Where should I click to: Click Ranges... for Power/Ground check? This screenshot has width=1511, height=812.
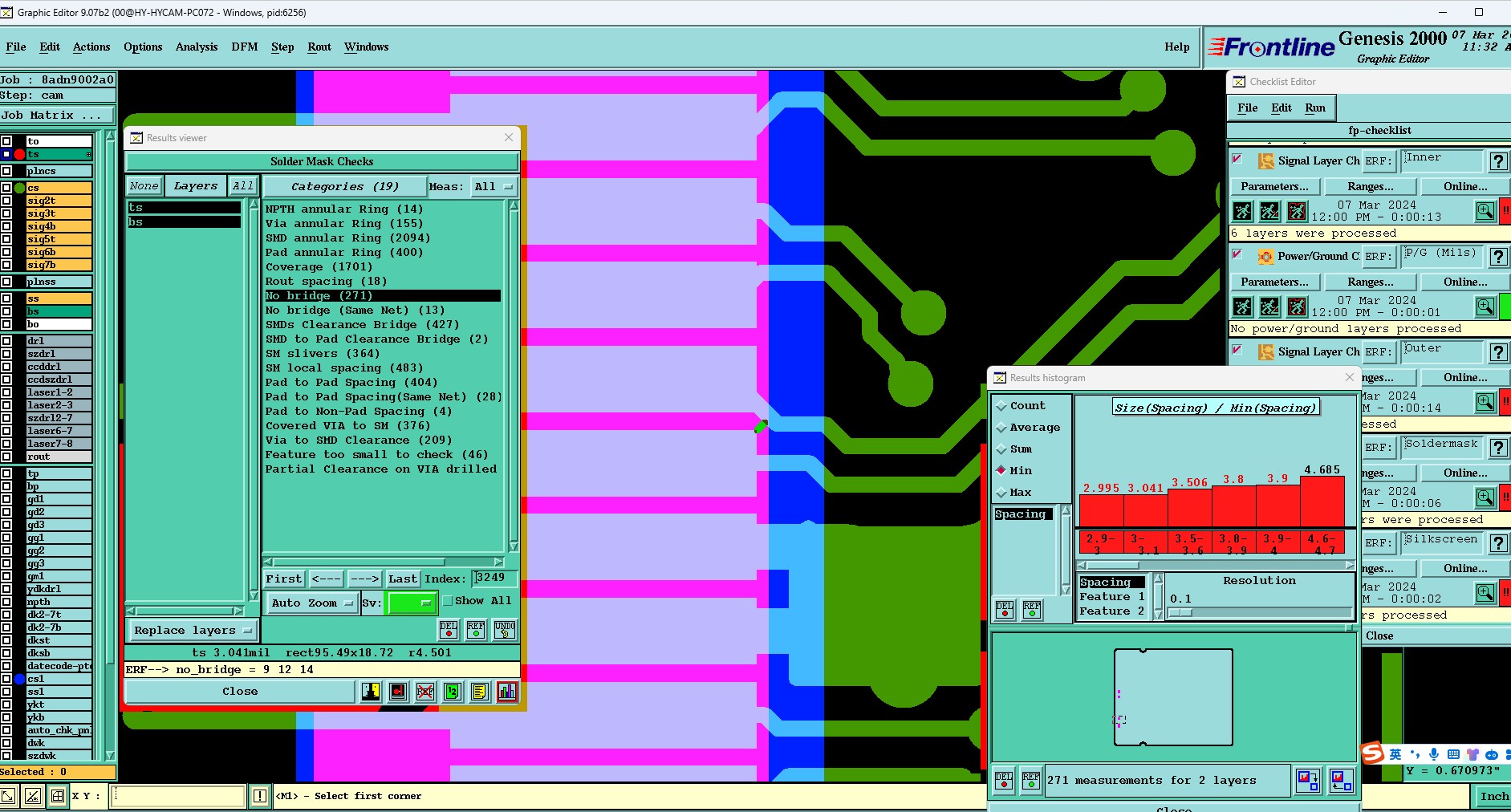[1370, 282]
